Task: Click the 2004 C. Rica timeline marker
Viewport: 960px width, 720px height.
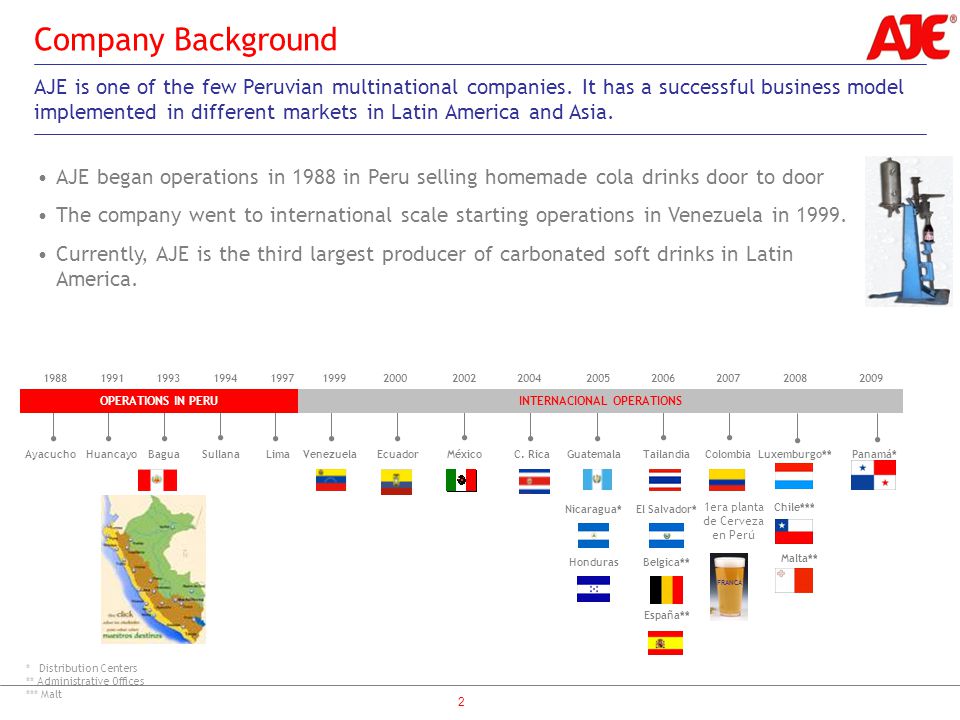Action: pyautogui.click(x=530, y=438)
